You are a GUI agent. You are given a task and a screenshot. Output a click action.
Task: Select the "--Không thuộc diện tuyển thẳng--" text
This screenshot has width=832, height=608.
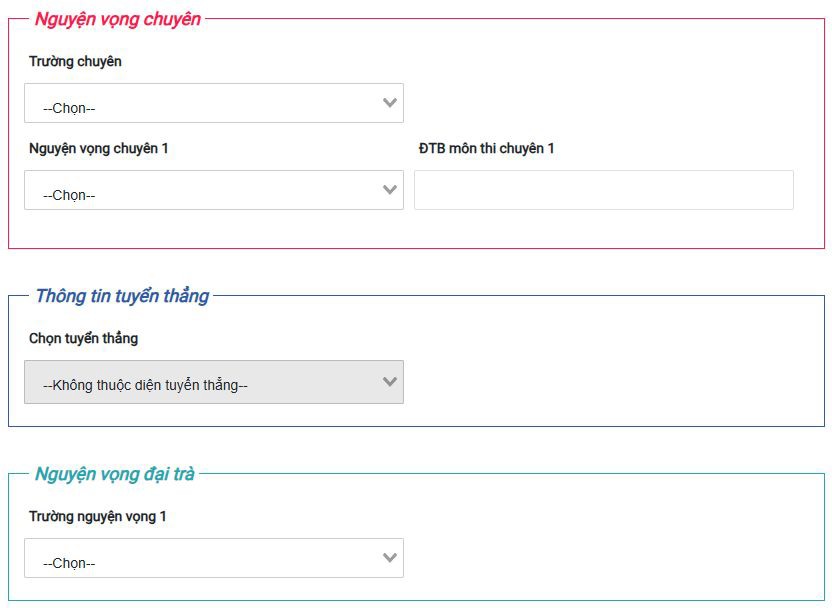[145, 385]
